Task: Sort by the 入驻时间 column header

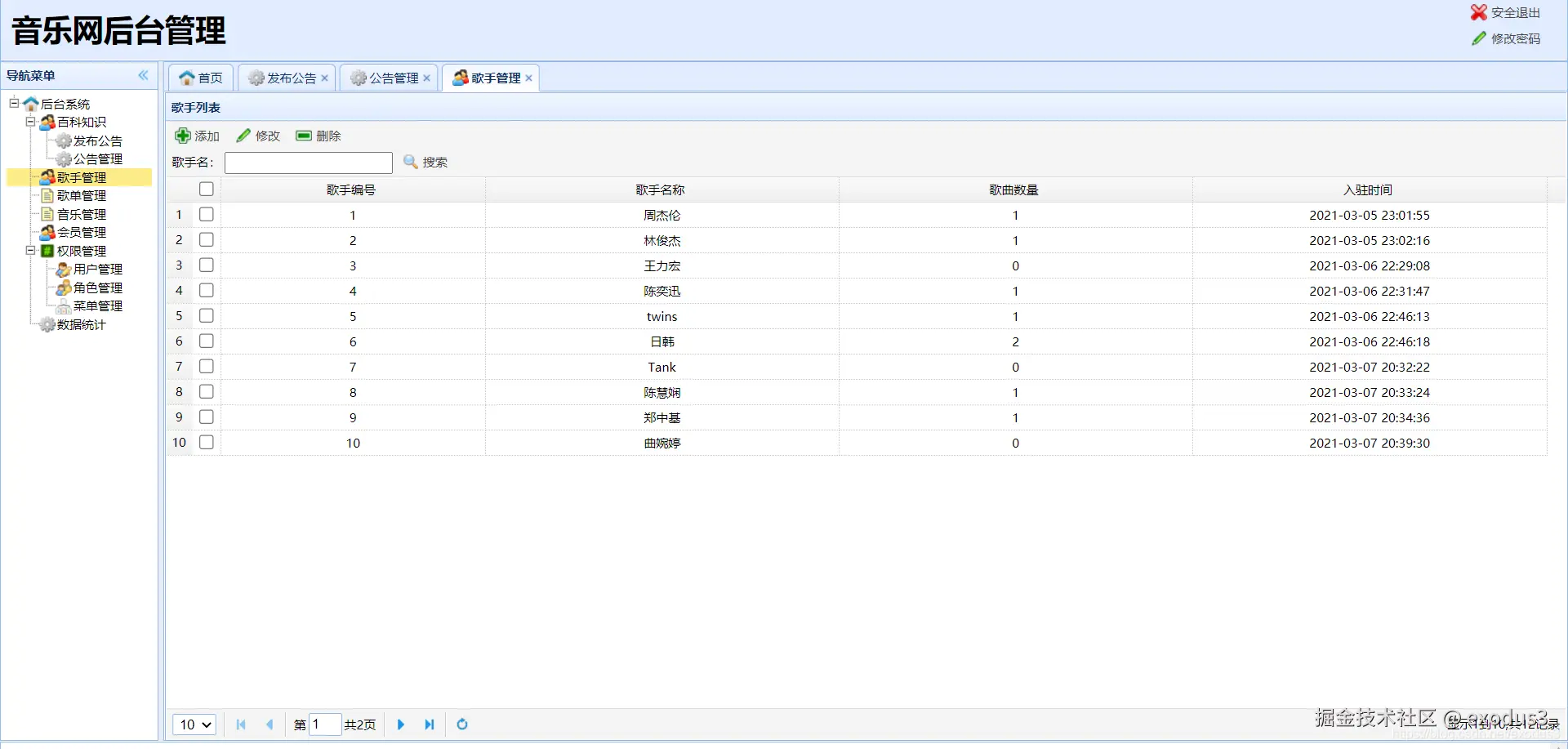Action: 1369,189
